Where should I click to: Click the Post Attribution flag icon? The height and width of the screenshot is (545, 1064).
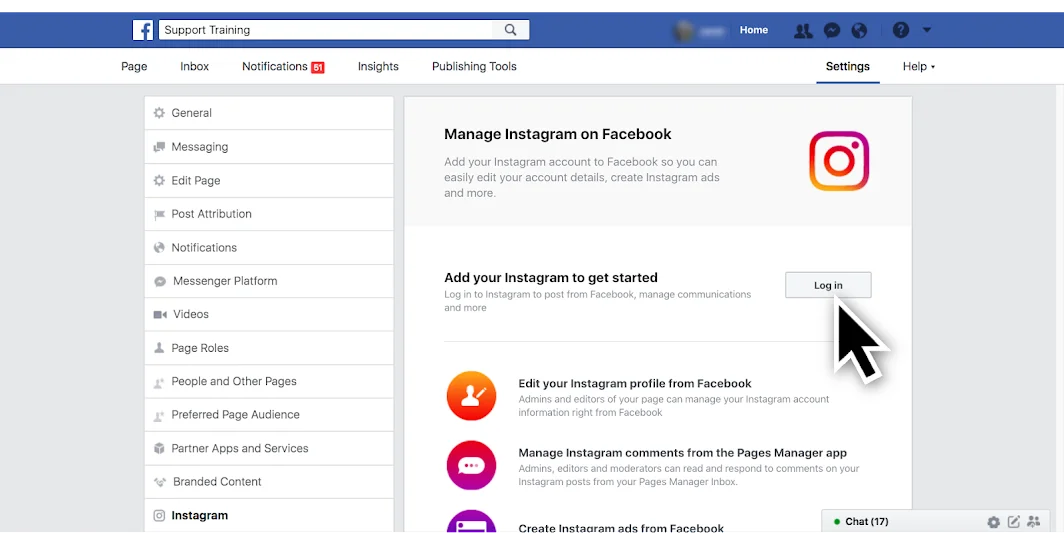[x=159, y=214]
